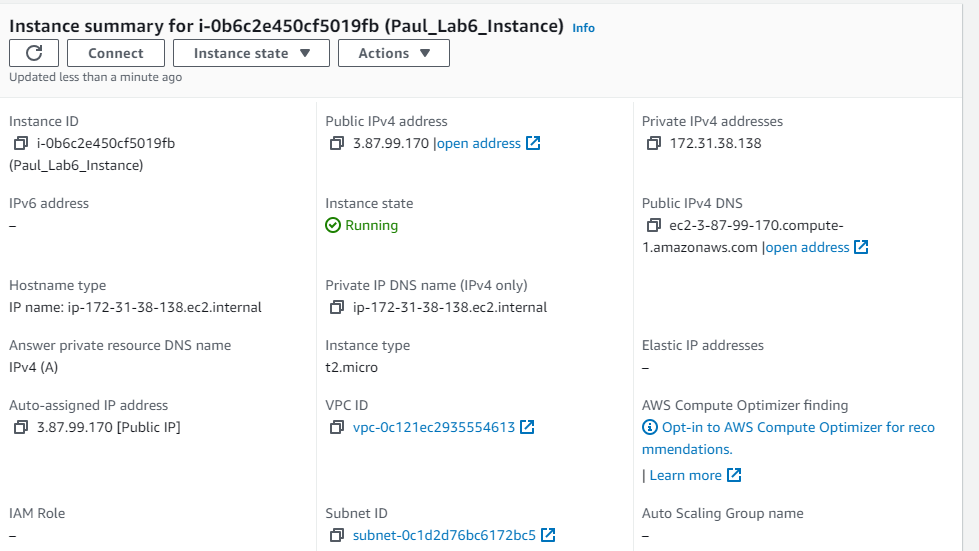
Task: Open the Info link beside instance title
Action: pos(583,28)
